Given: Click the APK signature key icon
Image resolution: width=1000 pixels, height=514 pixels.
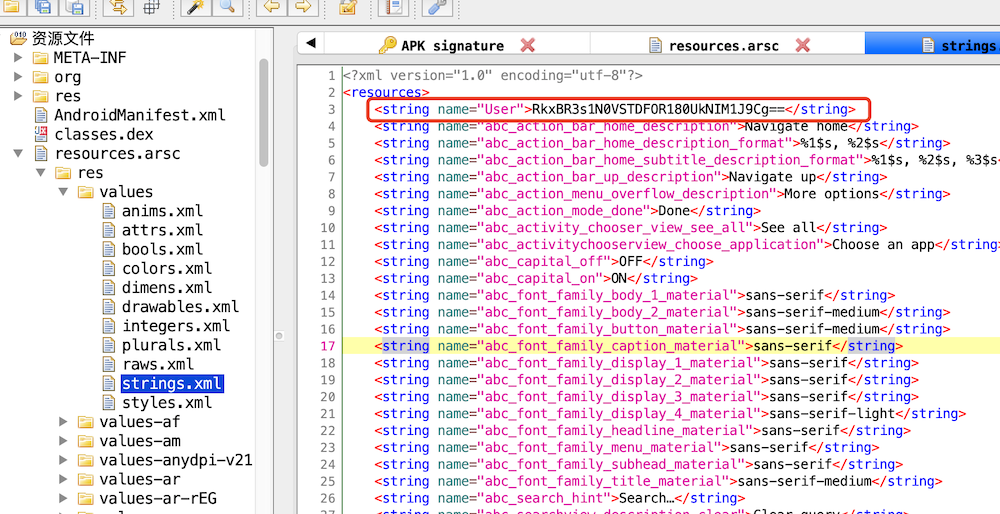Looking at the screenshot, I should (x=387, y=45).
